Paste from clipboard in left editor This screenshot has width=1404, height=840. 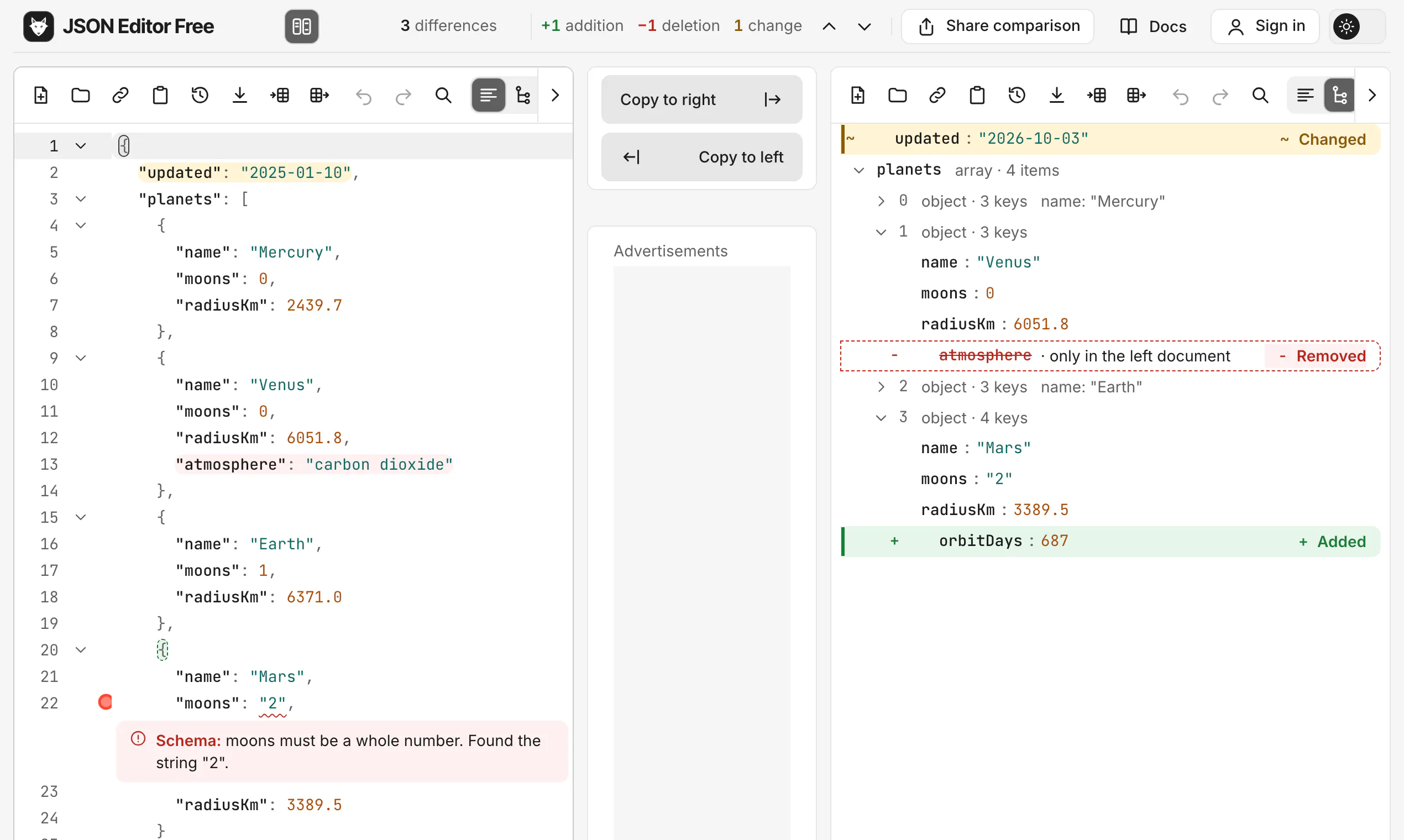coord(160,95)
